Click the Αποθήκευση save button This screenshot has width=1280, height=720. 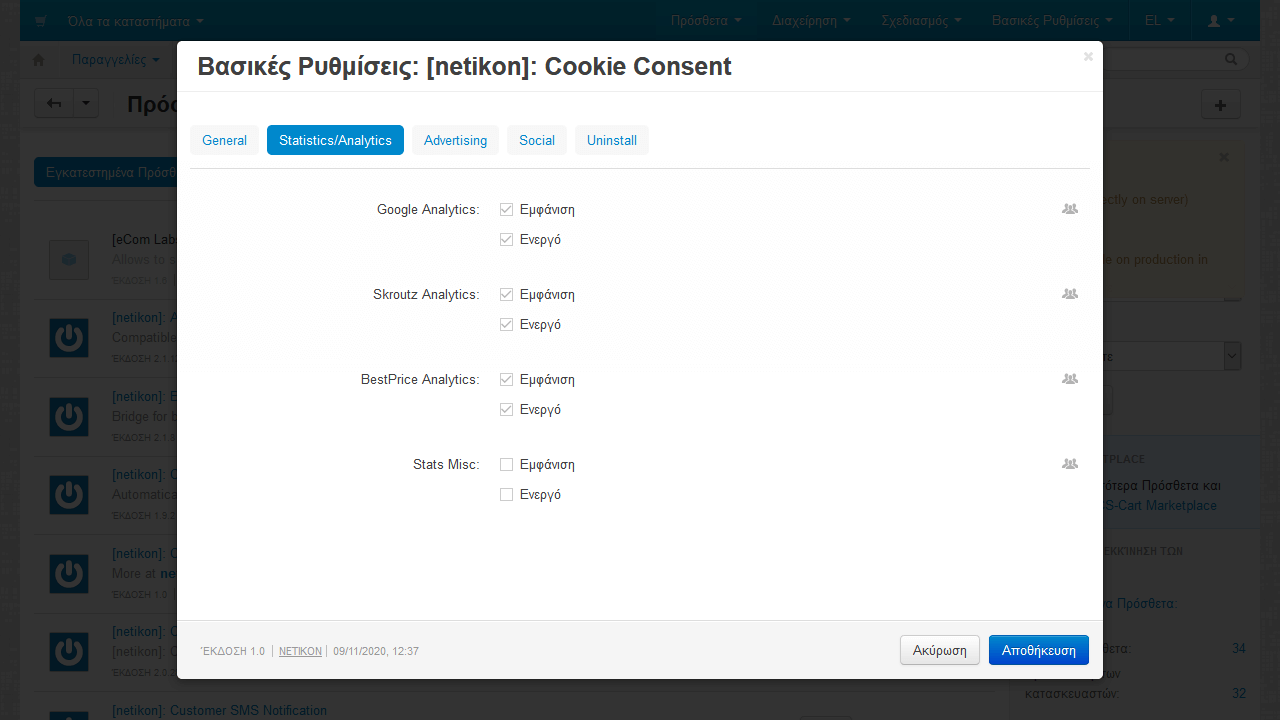coord(1039,650)
